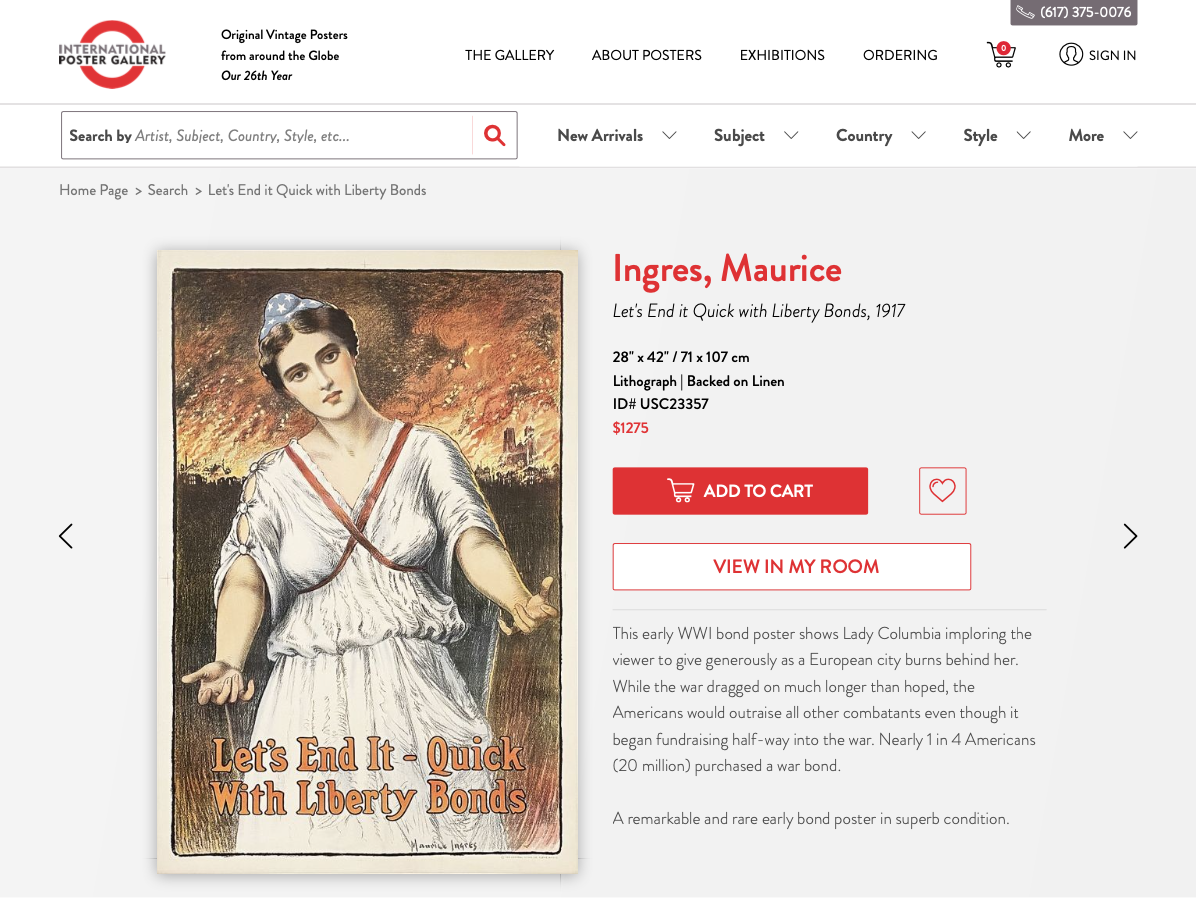Click the Home Page breadcrumb

94,190
